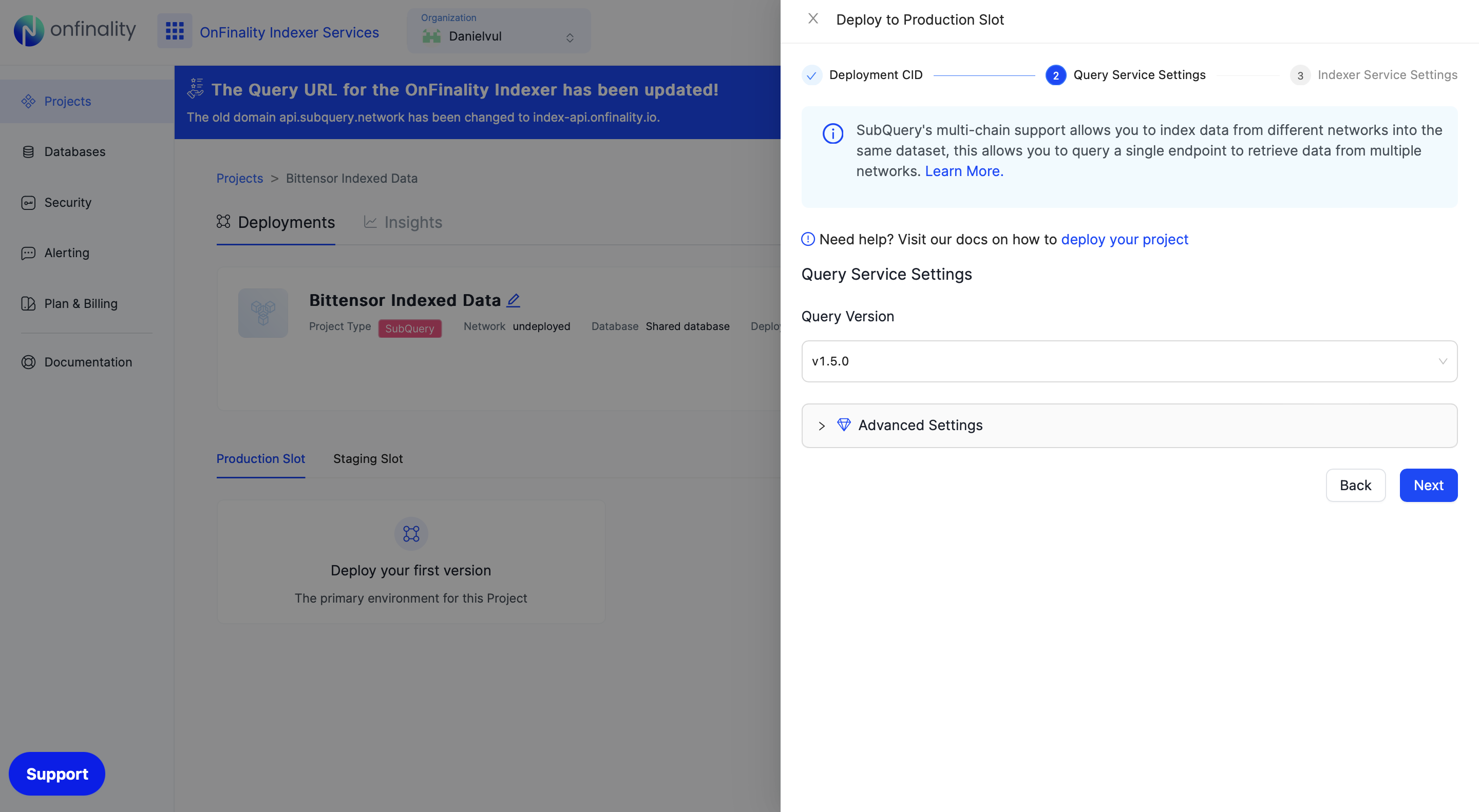Edit the Bittensor Indexed Data project name
Viewport: 1479px width, 812px height.
pyautogui.click(x=513, y=300)
